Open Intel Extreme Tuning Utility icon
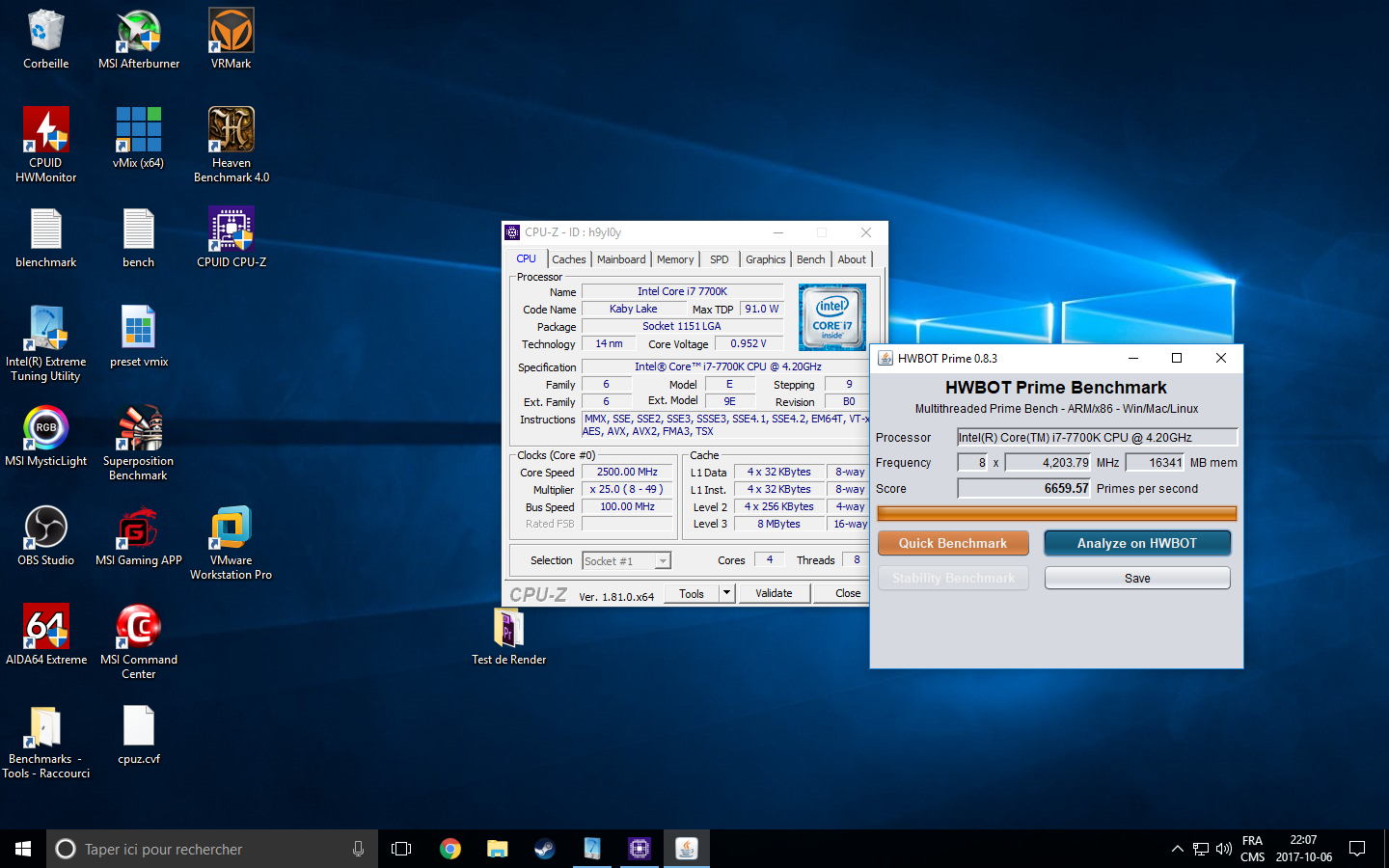This screenshot has height=868, width=1389. [x=45, y=343]
